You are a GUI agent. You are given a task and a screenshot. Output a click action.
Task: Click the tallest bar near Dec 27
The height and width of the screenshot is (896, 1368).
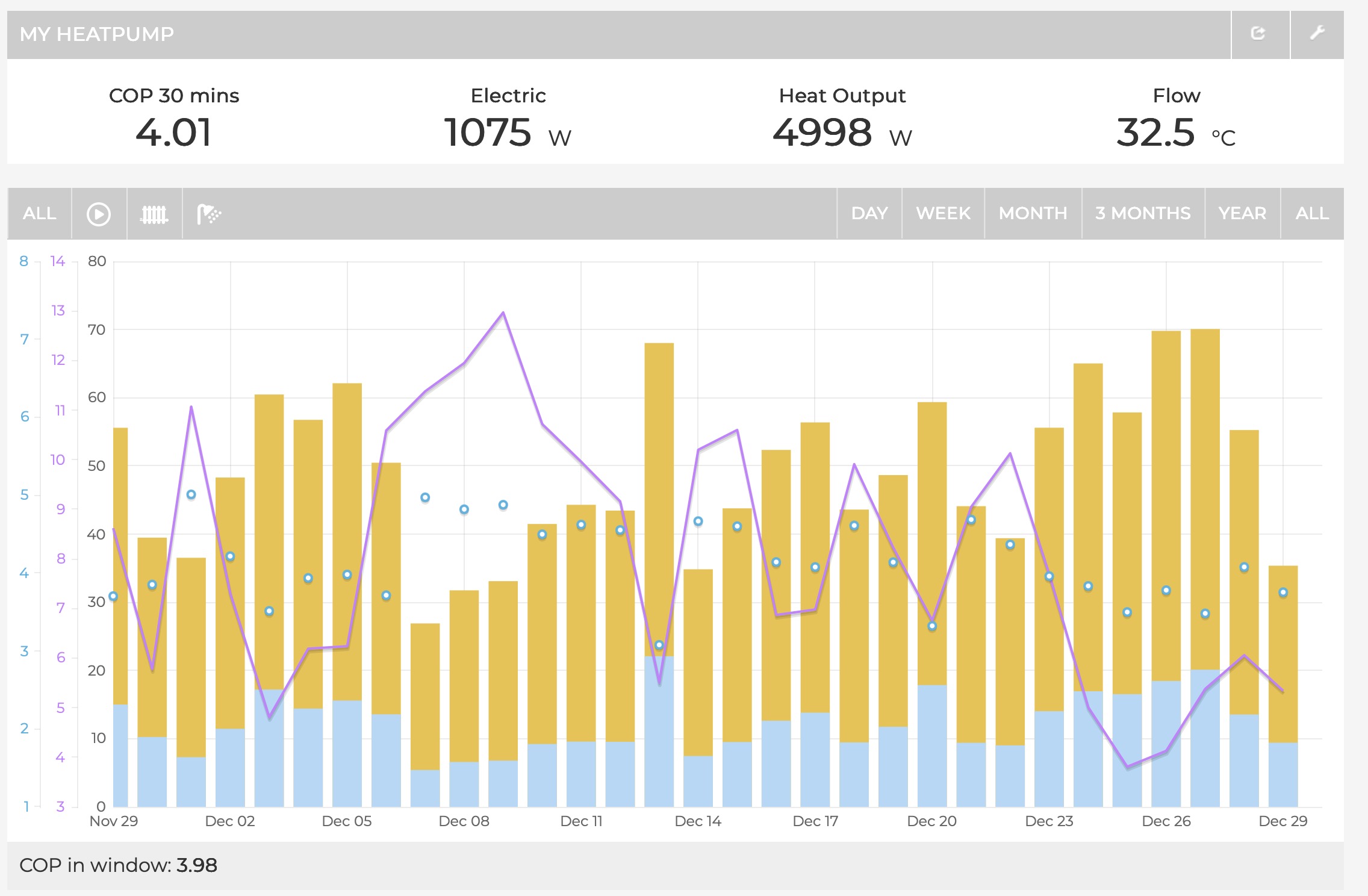point(1205,482)
